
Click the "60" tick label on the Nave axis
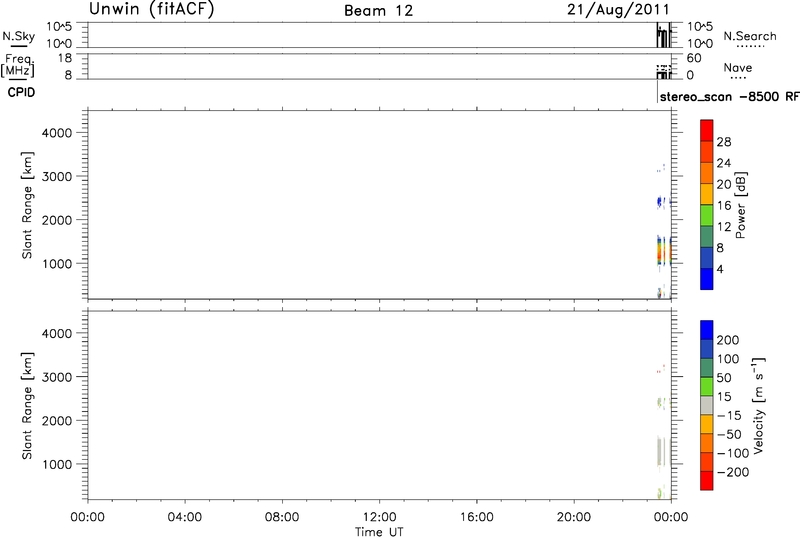click(x=694, y=58)
